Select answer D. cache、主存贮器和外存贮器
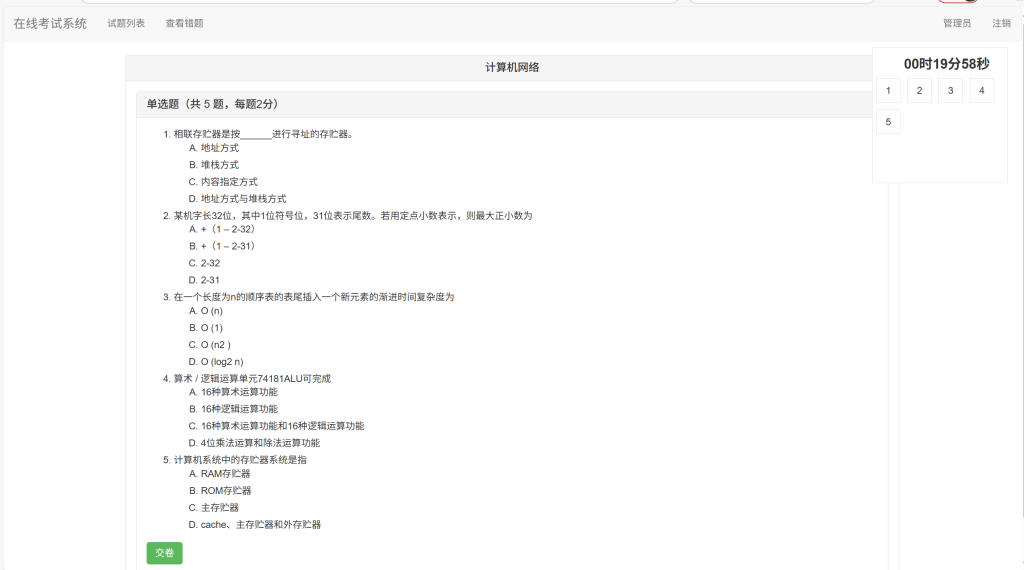Screen dimensions: 1024x570 [255, 525]
